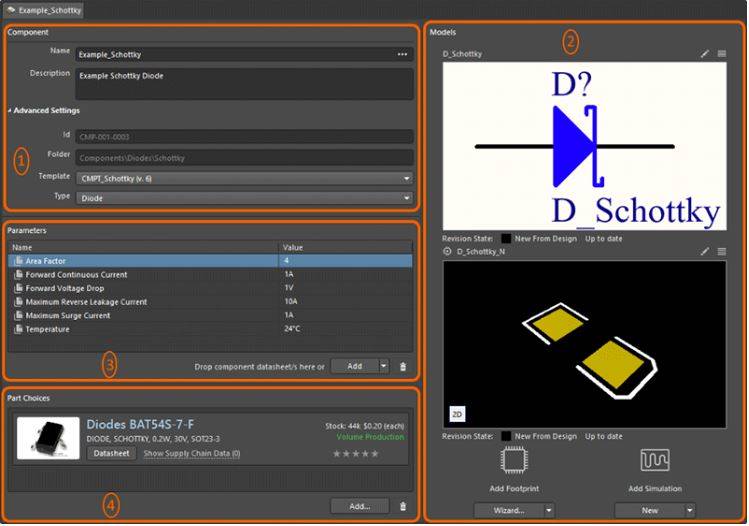This screenshot has height=526, width=749.
Task: Toggle the 2D view button on footprint preview
Action: [455, 413]
